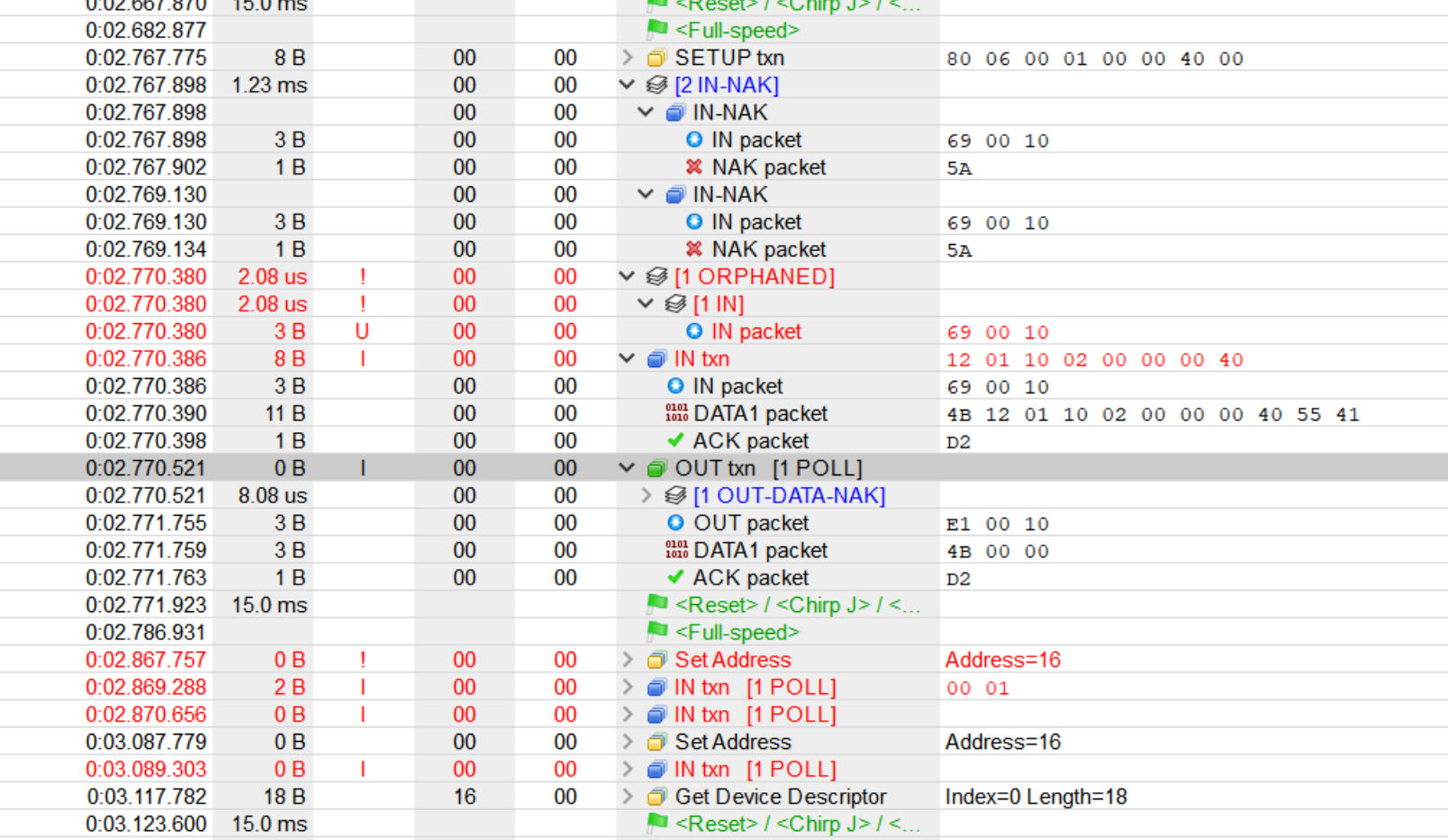Expand the [1 OUT-DATA-NAK] group
The width and height of the screenshot is (1448, 840).
coord(646,495)
